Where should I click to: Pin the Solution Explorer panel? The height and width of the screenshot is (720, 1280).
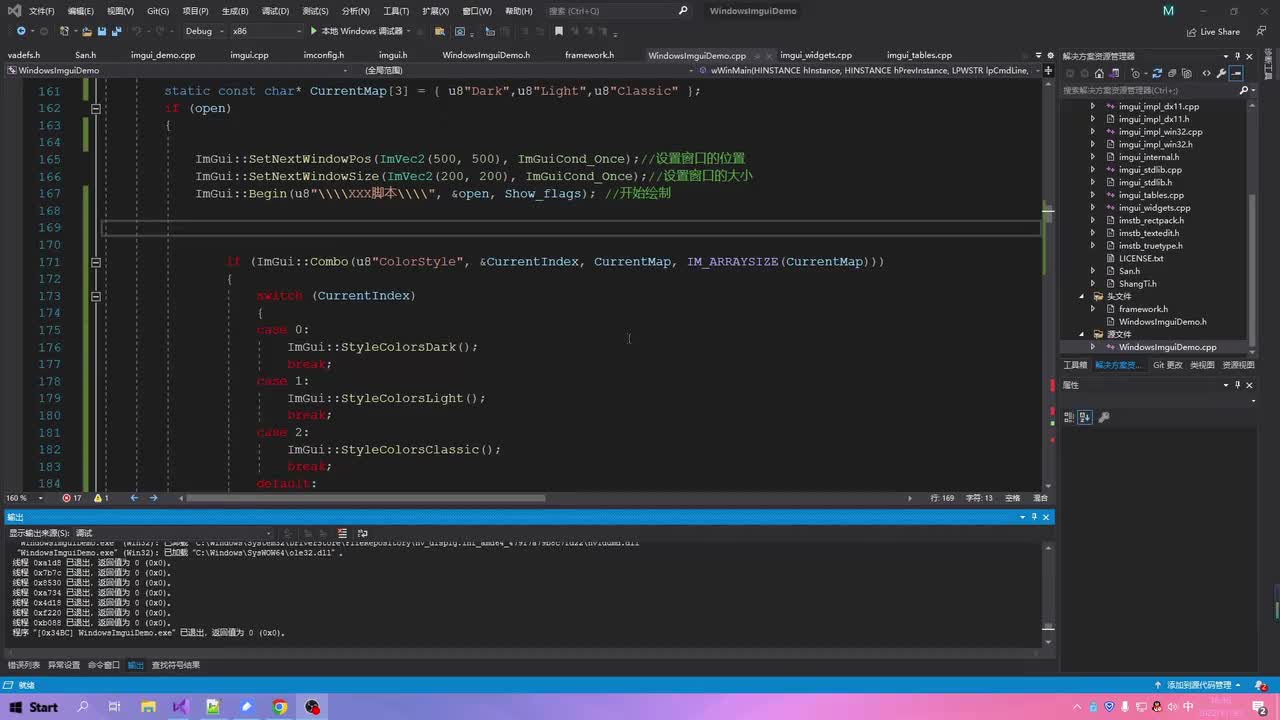coord(1236,56)
